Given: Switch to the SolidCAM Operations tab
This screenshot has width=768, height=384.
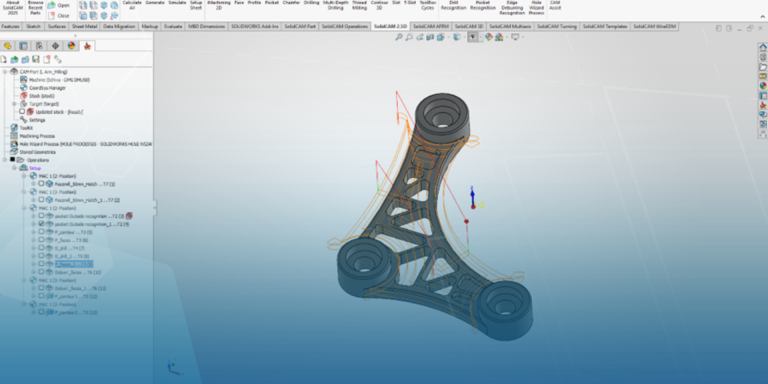Looking at the screenshot, I should point(344,26).
